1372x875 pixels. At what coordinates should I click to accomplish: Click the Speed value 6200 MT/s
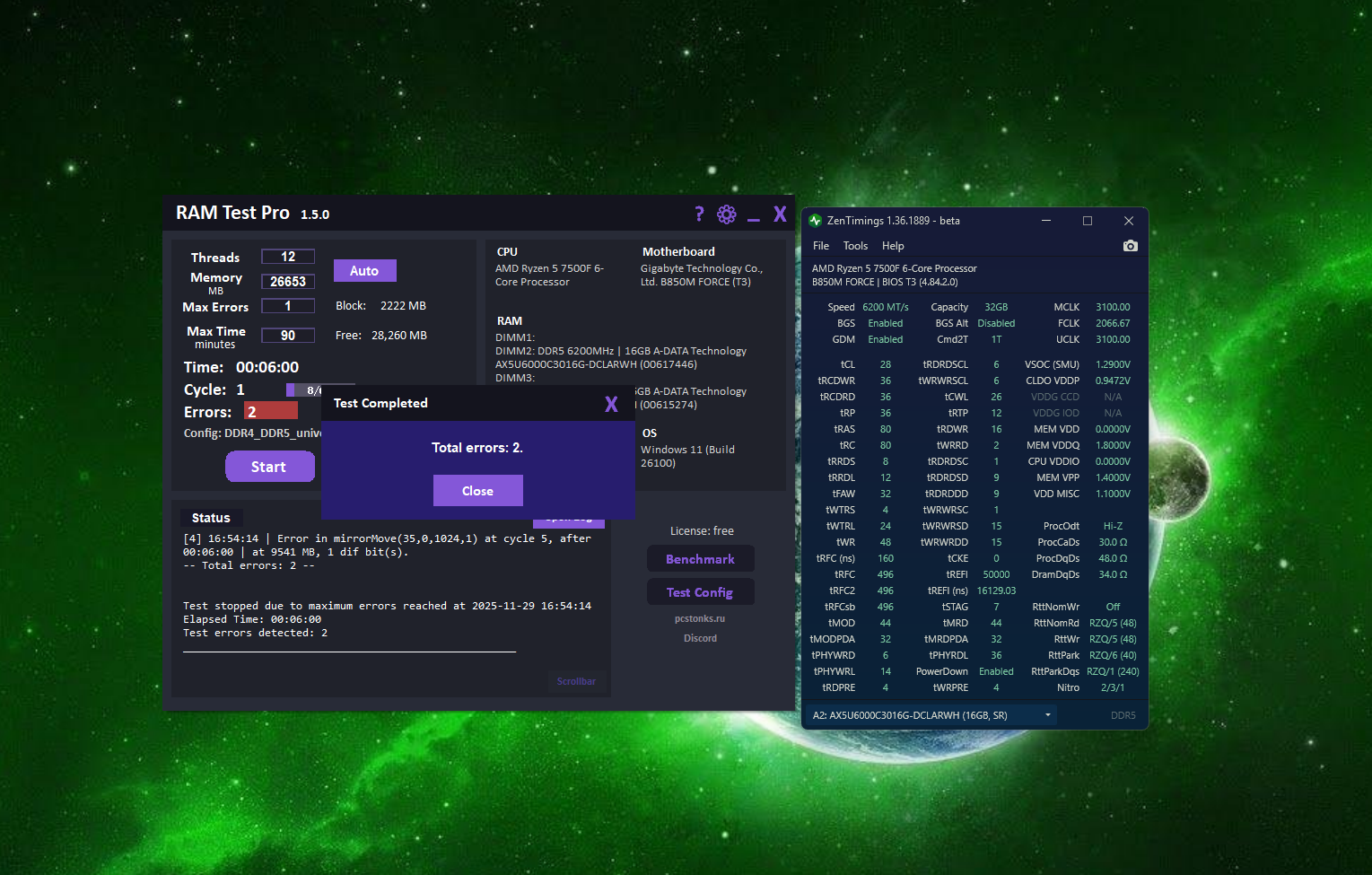886,307
